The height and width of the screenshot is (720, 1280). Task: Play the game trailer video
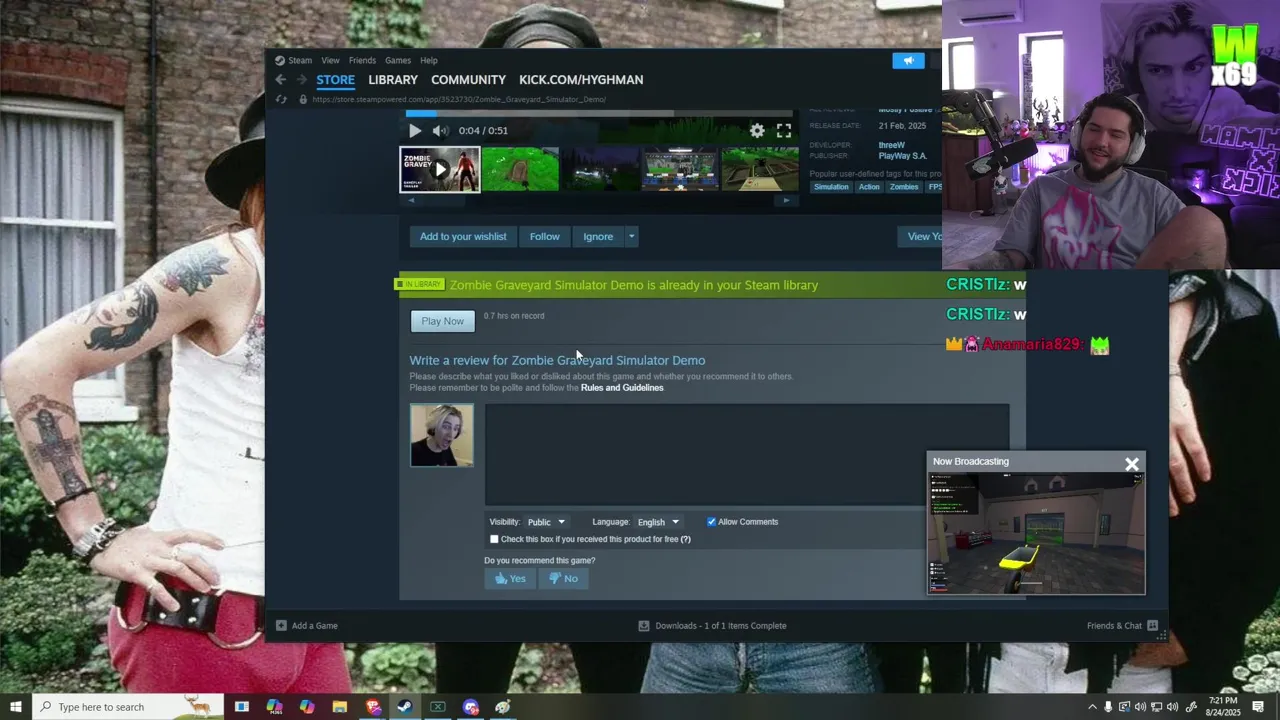click(x=415, y=130)
